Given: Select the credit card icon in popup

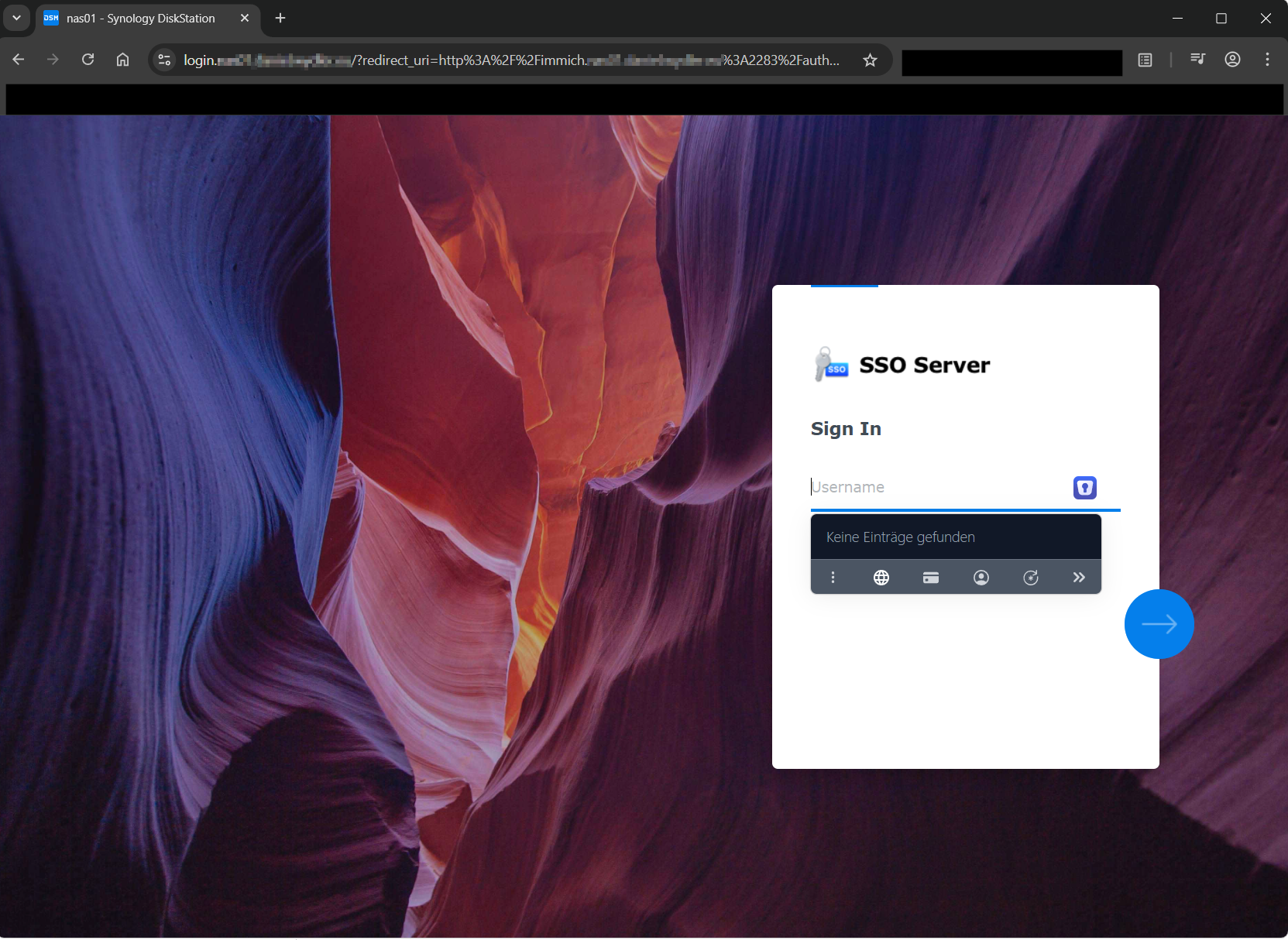Looking at the screenshot, I should click(x=931, y=578).
